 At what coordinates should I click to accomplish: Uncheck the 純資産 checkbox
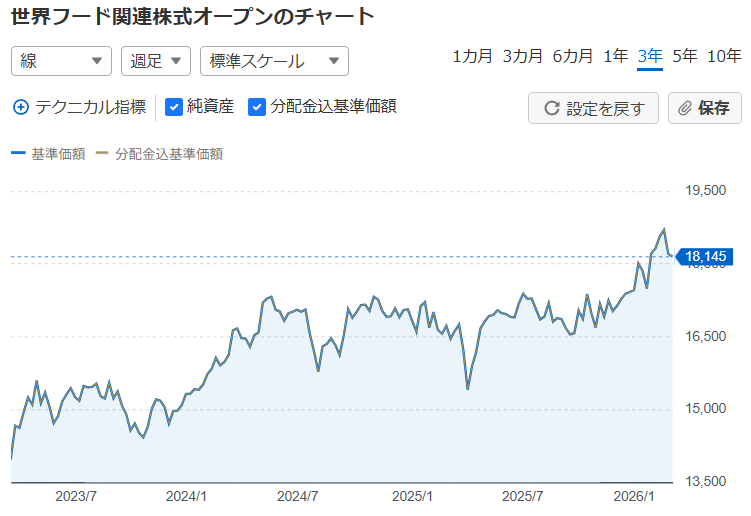click(x=173, y=106)
